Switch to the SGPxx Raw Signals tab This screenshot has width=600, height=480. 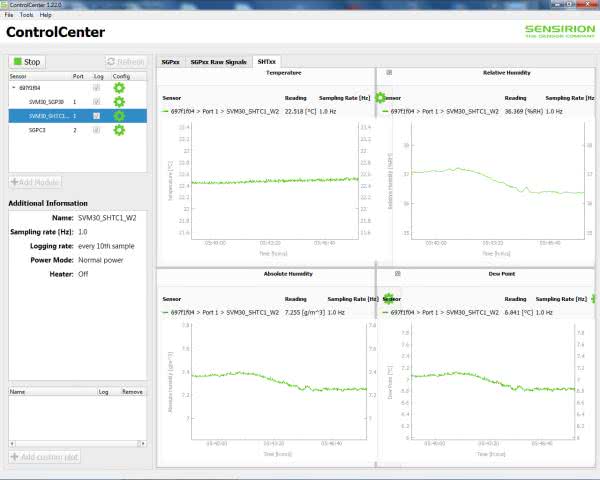(x=218, y=62)
